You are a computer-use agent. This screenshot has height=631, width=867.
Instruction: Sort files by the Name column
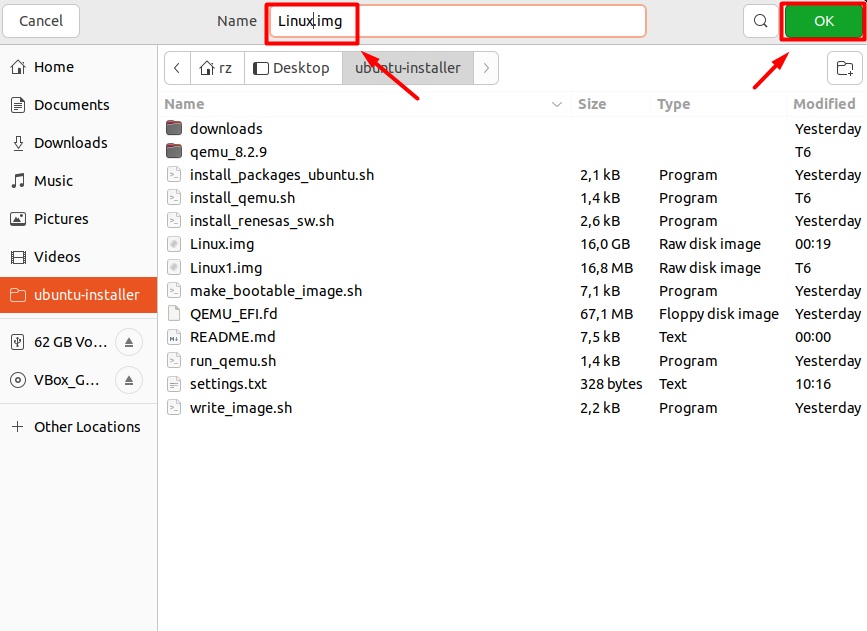184,104
